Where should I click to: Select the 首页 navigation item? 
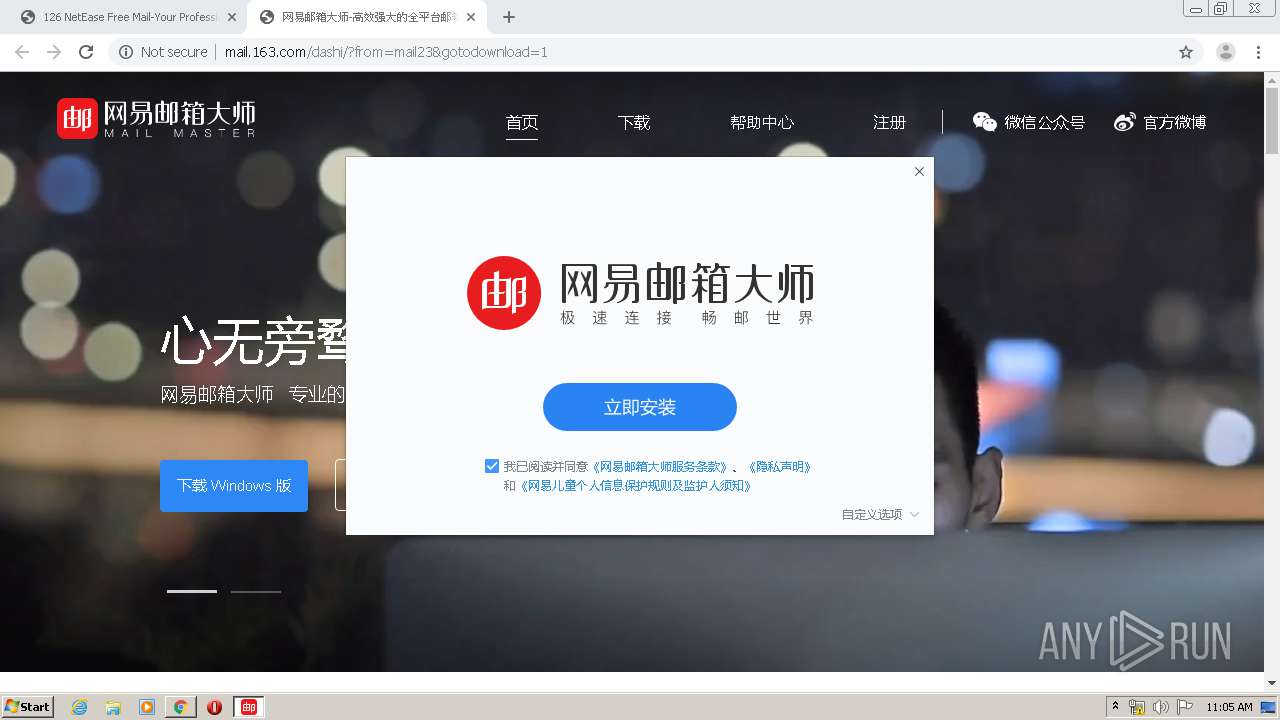[522, 122]
